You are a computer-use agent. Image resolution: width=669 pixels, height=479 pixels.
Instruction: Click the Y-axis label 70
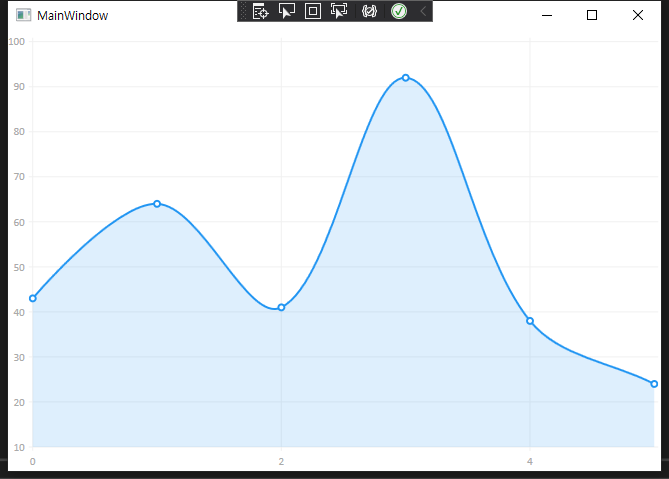point(19,177)
